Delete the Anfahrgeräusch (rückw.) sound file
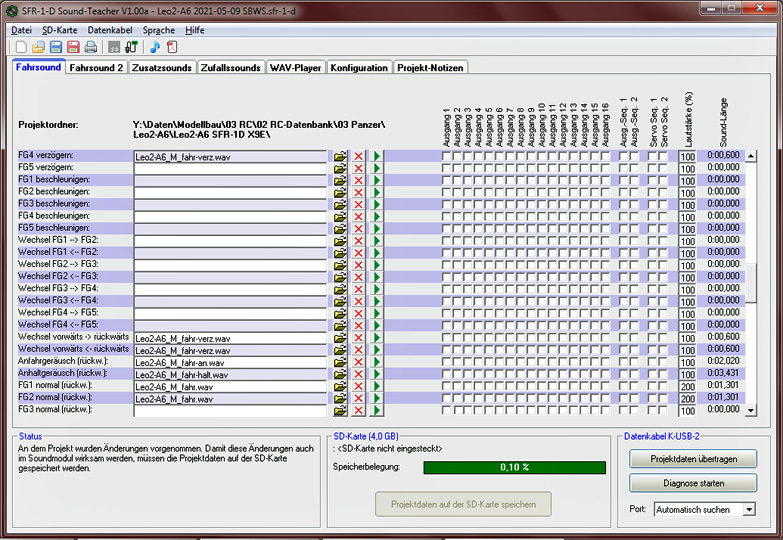Screen dimensions: 783x540 point(359,362)
